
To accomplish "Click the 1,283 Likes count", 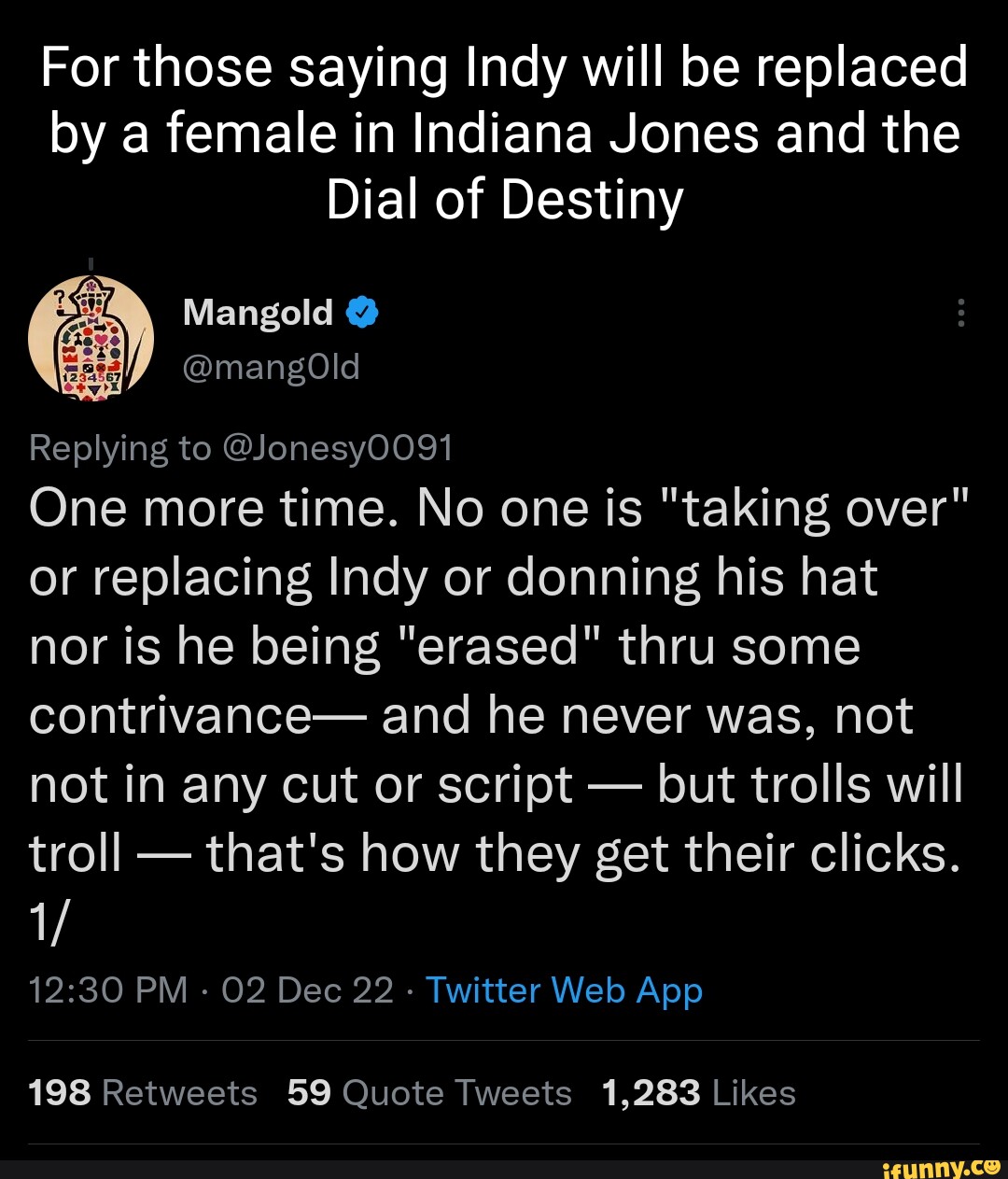I will point(649,1092).
